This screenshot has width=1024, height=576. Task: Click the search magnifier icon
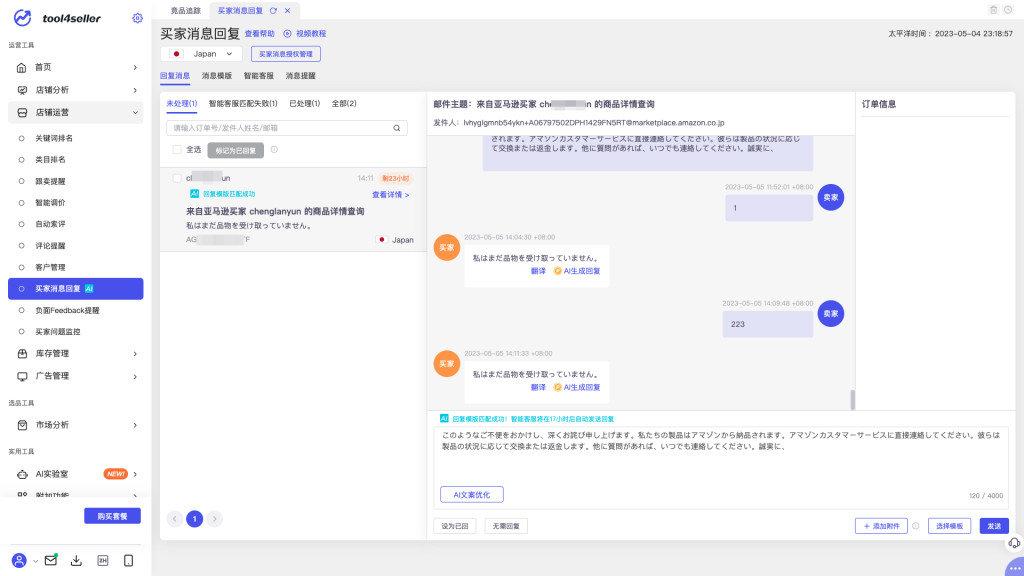click(396, 128)
